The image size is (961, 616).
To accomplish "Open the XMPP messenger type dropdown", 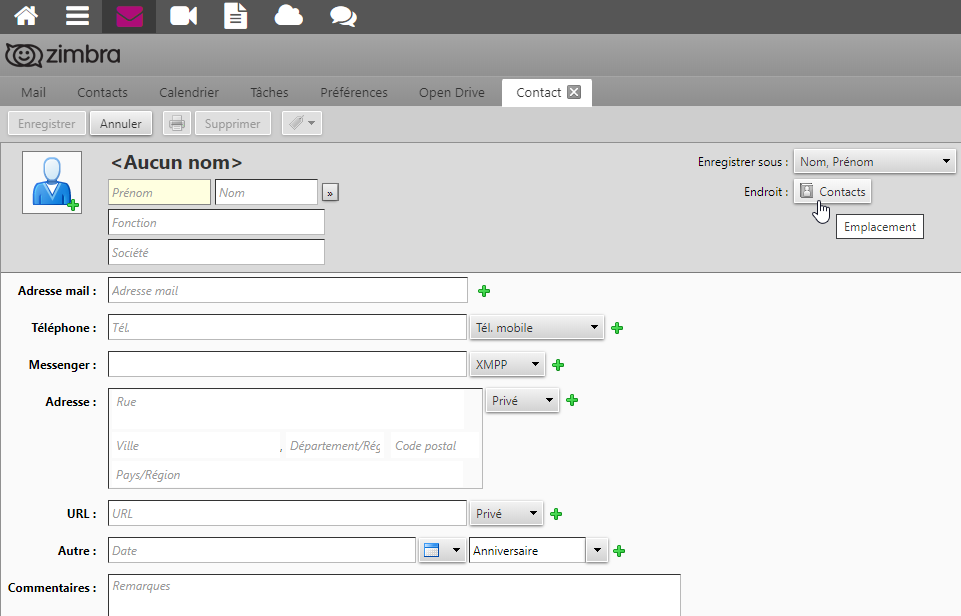I will coord(507,365).
